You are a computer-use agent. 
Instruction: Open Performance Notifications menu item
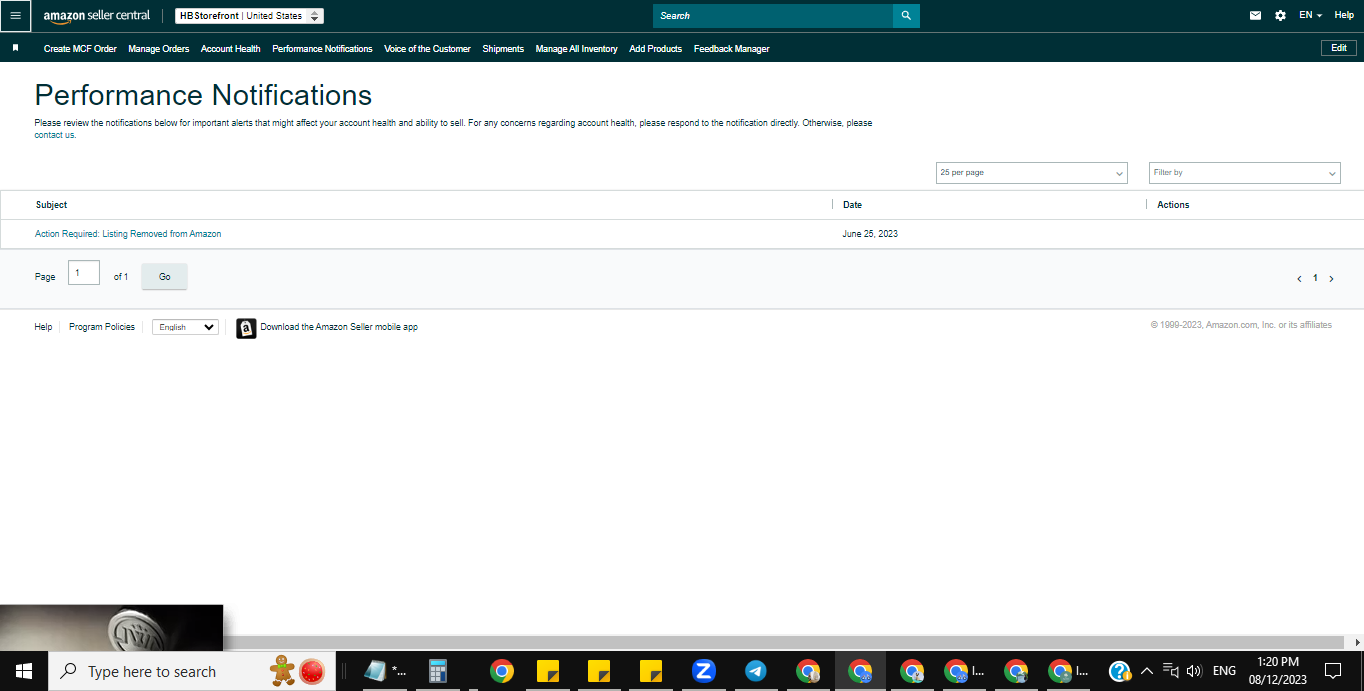coord(322,49)
